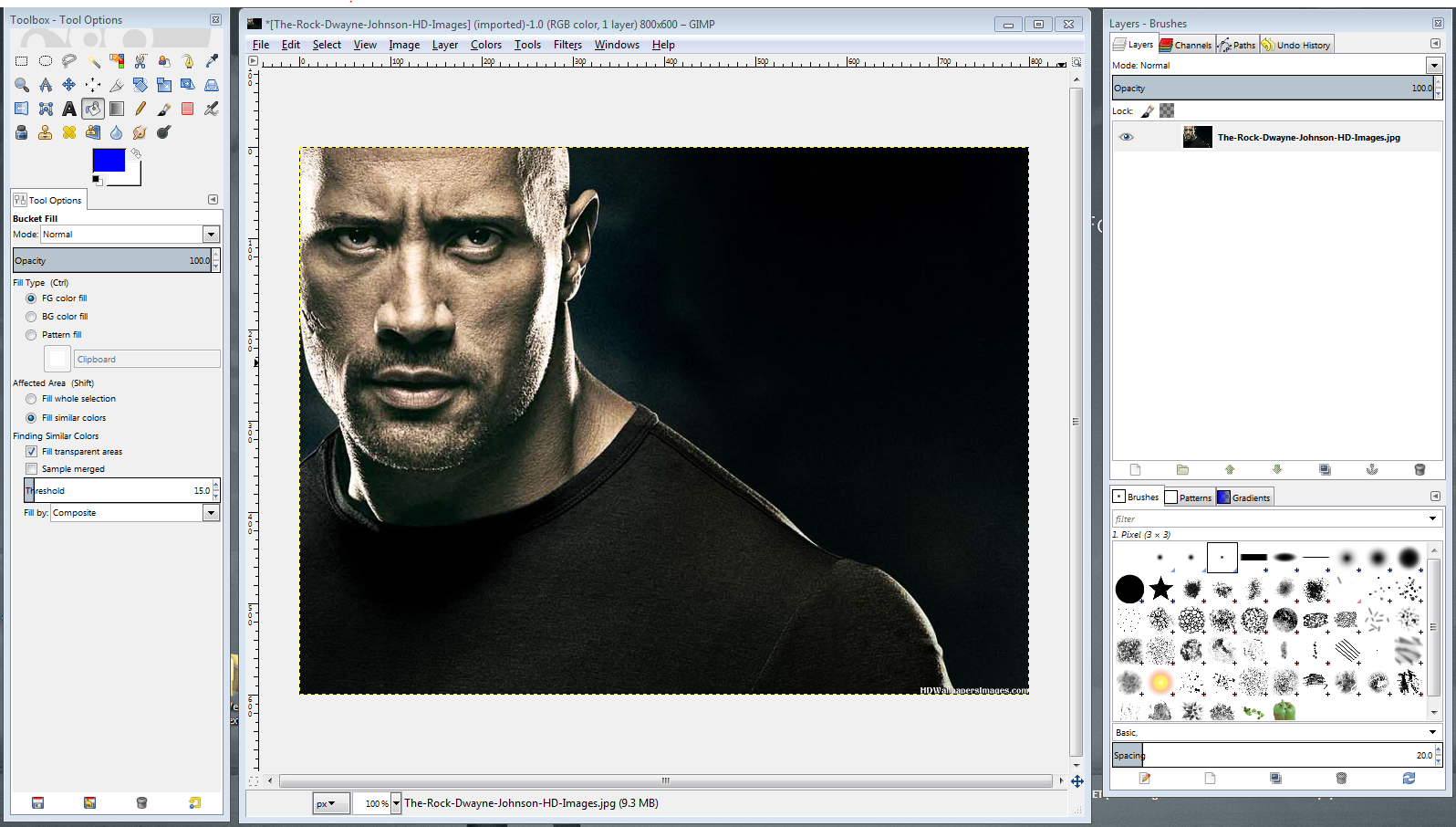
Task: Click the foreground blue color swatch
Action: [109, 160]
